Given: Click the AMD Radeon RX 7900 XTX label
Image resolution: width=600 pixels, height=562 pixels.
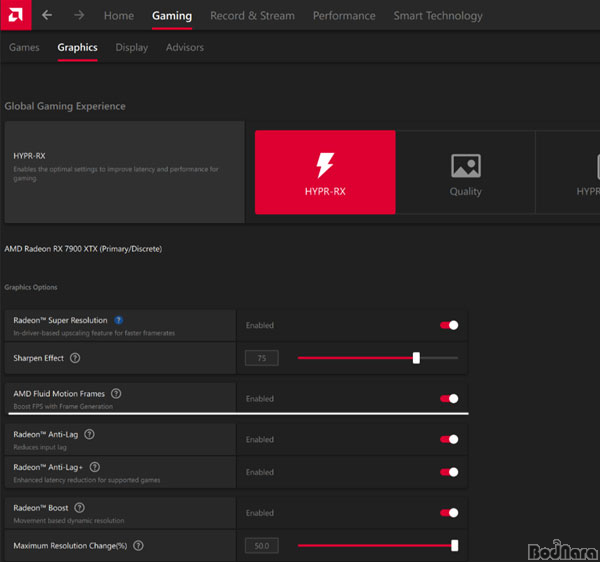Looking at the screenshot, I should (x=83, y=249).
